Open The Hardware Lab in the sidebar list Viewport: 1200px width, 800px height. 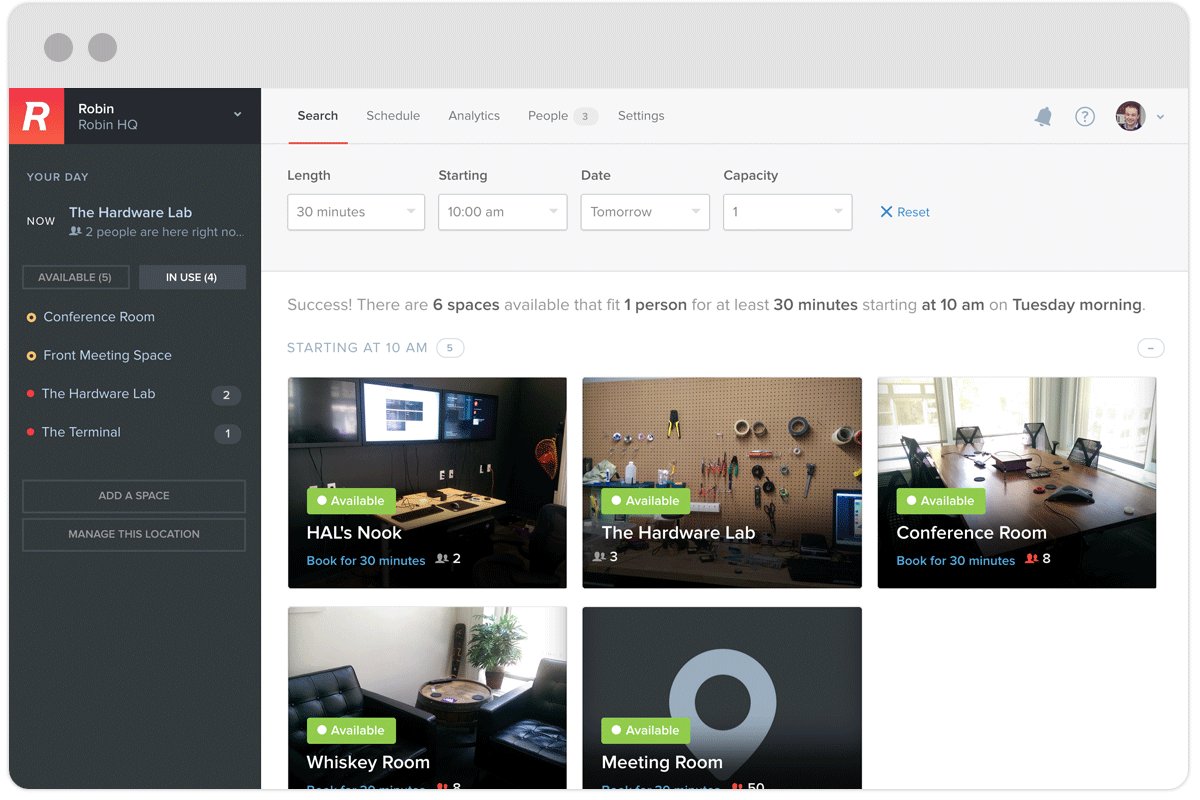coord(99,394)
